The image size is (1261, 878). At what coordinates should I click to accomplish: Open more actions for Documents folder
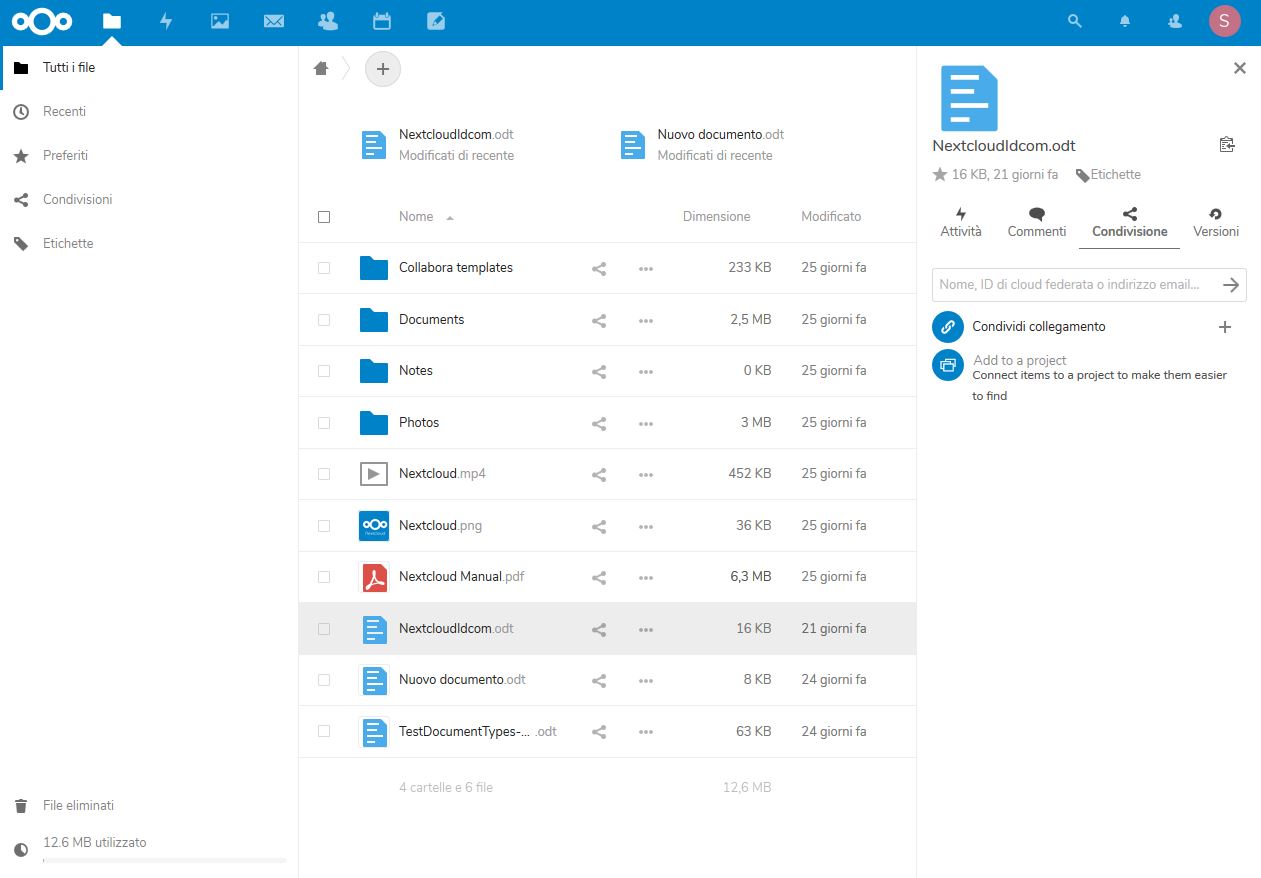click(646, 320)
